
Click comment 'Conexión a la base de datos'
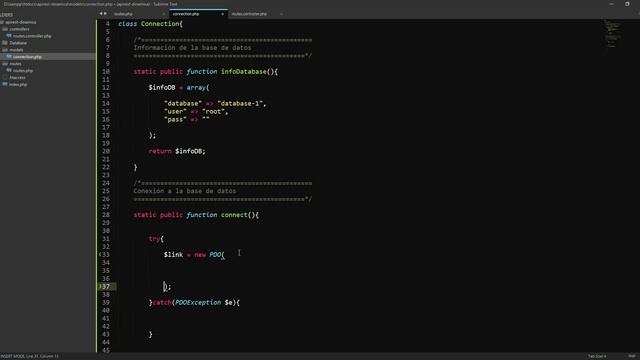pos(184,191)
